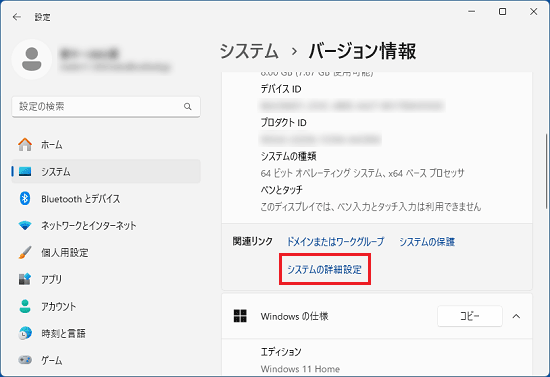The height and width of the screenshot is (377, 550).
Task: Click the コピー button for Windows の仕様
Action: (x=470, y=316)
